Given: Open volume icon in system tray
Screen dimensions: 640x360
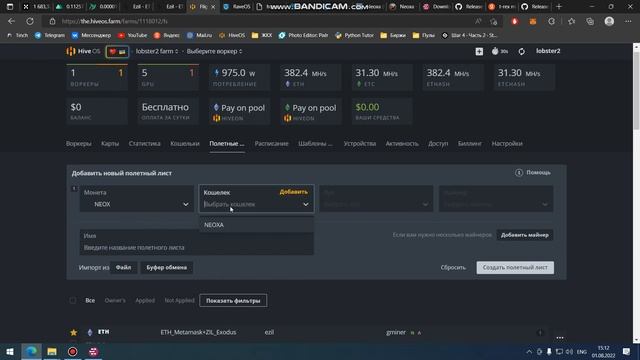Looking at the screenshot, I should click(x=569, y=351).
